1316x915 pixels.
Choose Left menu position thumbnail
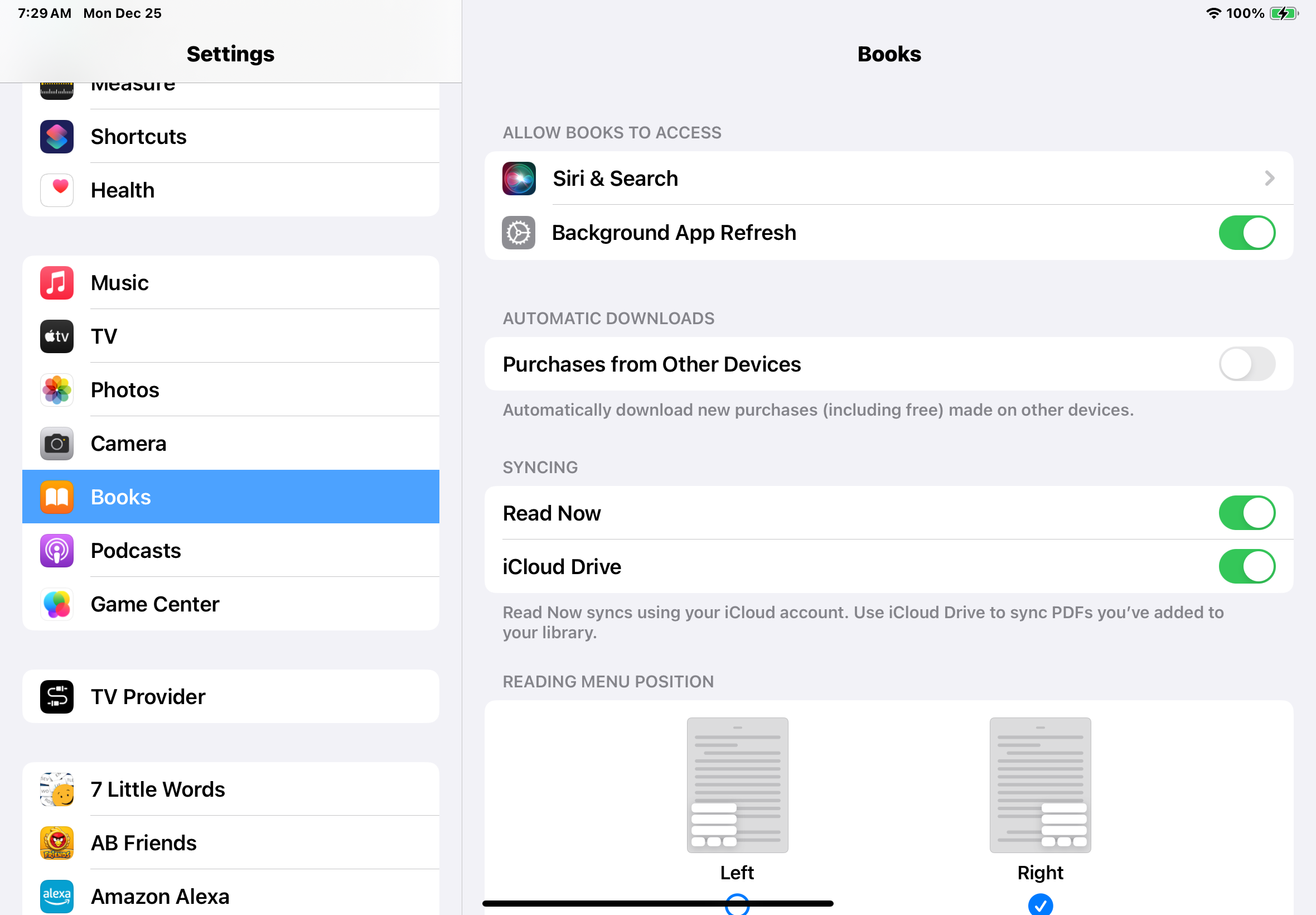(x=737, y=785)
